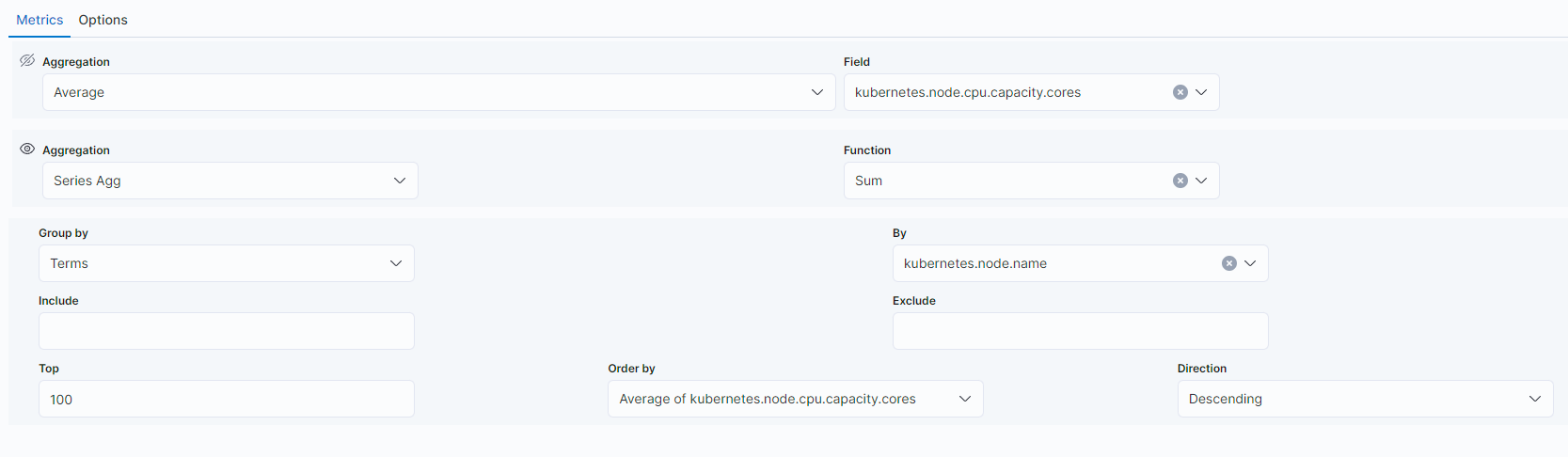Click into the Include input field

pos(226,331)
